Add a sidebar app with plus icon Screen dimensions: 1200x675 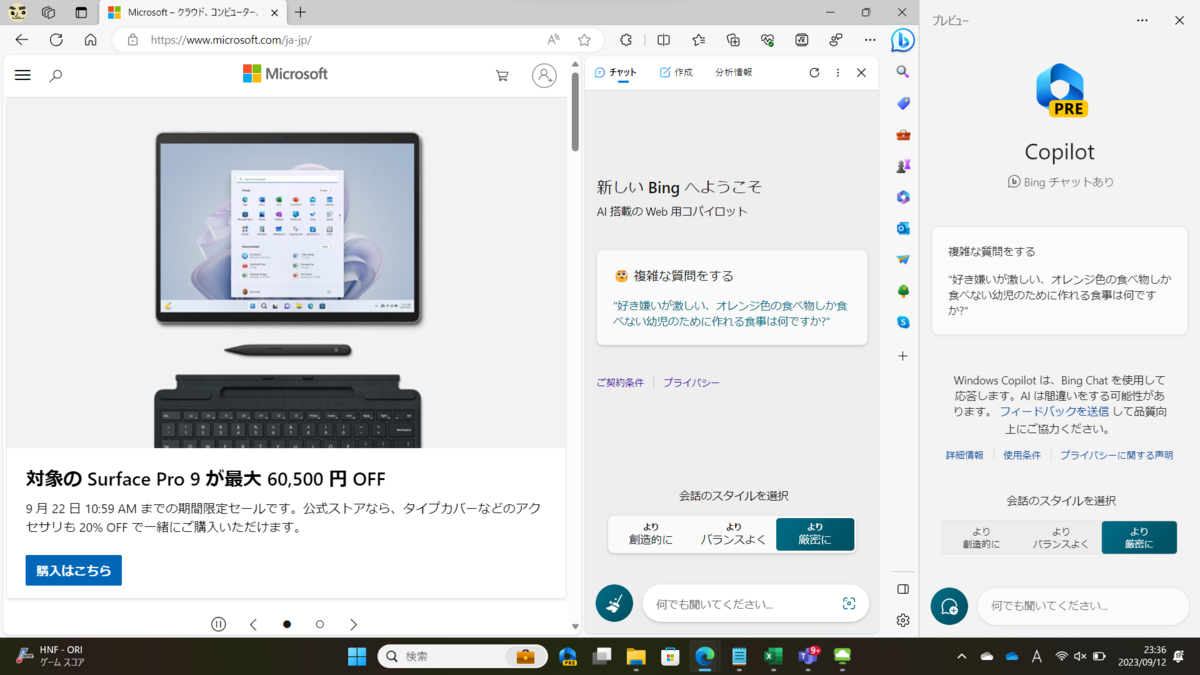[903, 356]
